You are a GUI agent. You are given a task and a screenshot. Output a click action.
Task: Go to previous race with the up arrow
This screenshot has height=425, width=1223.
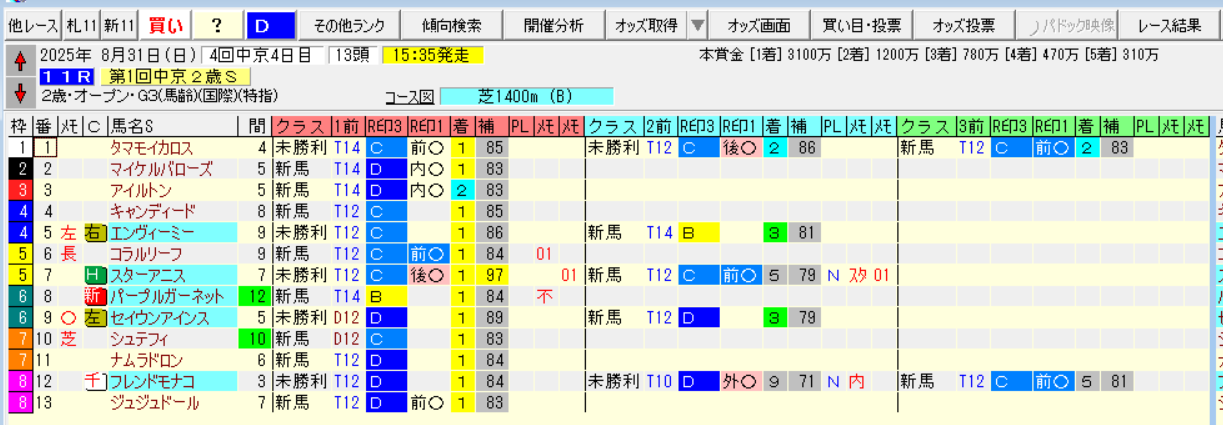tap(19, 62)
